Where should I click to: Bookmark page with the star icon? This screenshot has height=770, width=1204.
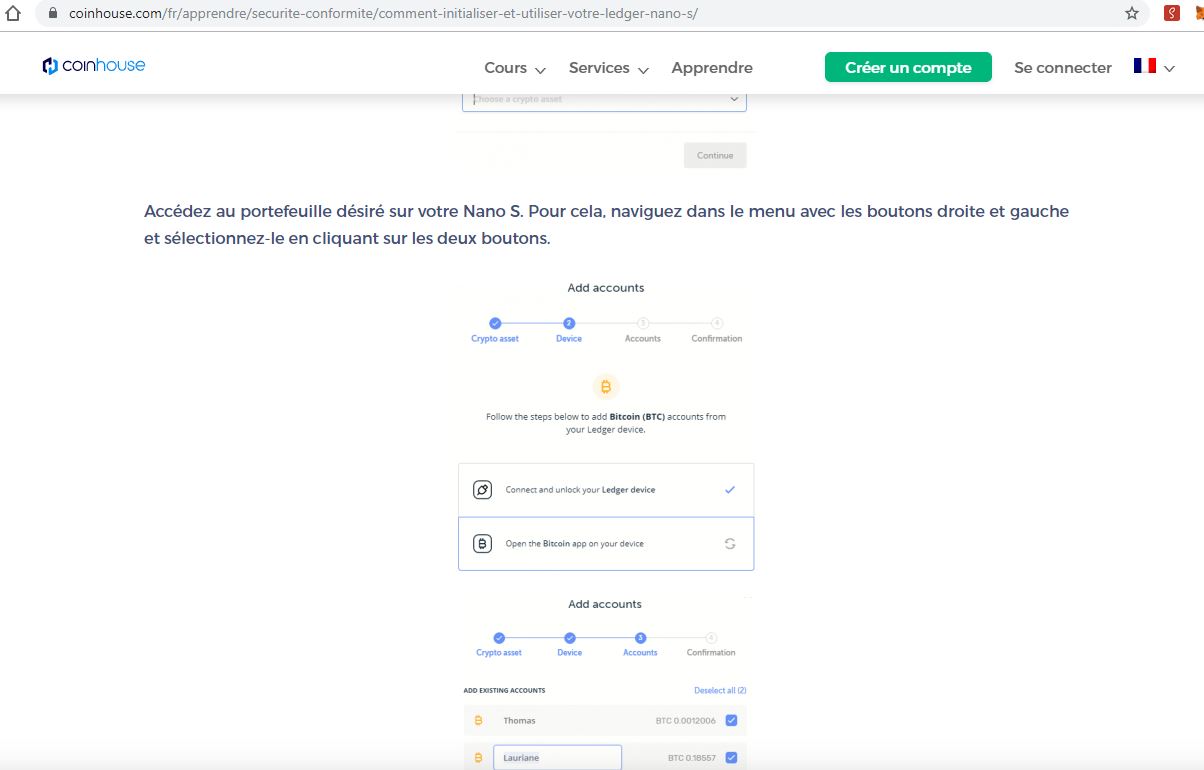click(1131, 14)
